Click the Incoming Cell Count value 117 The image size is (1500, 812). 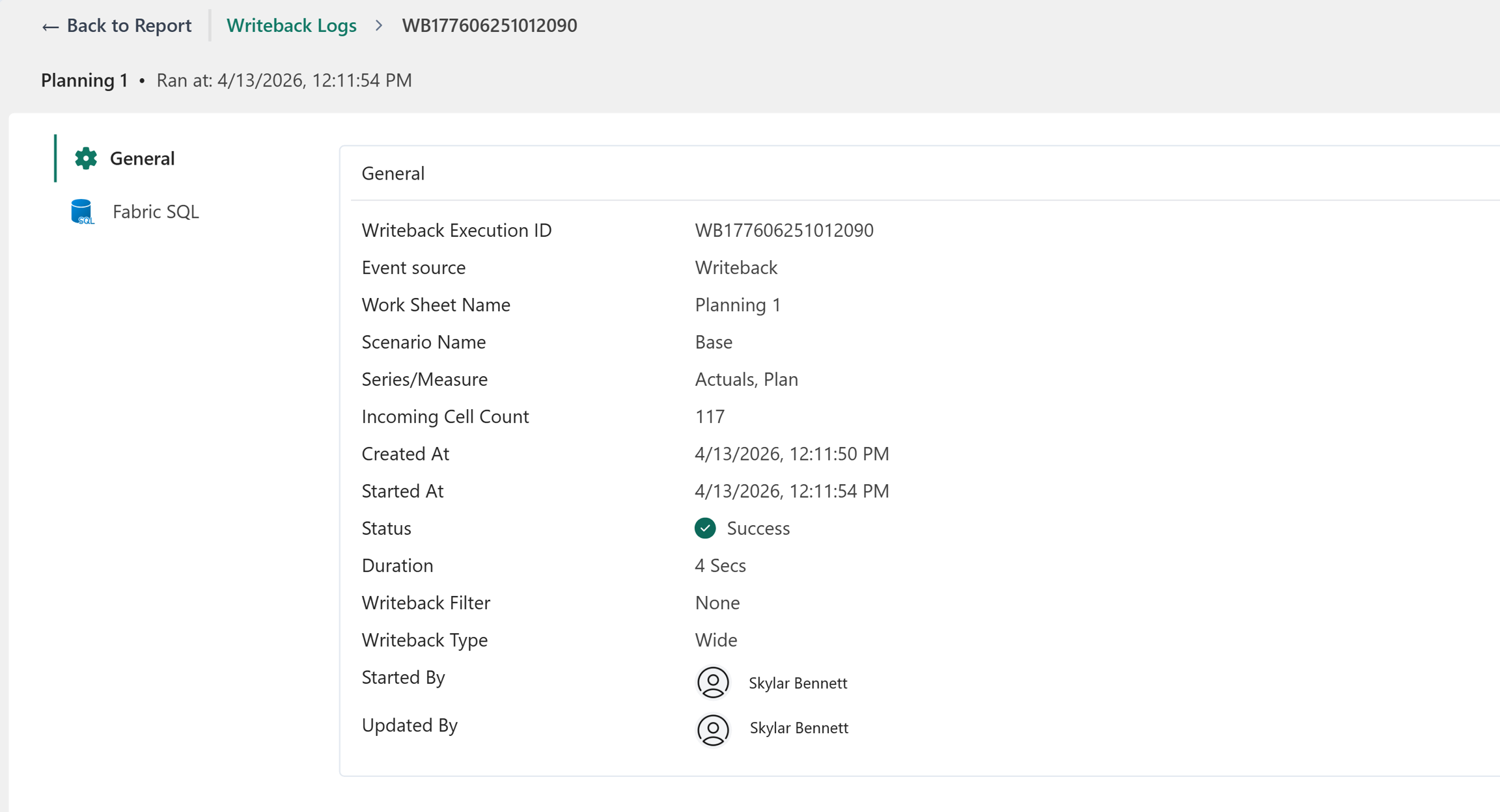[x=710, y=416]
